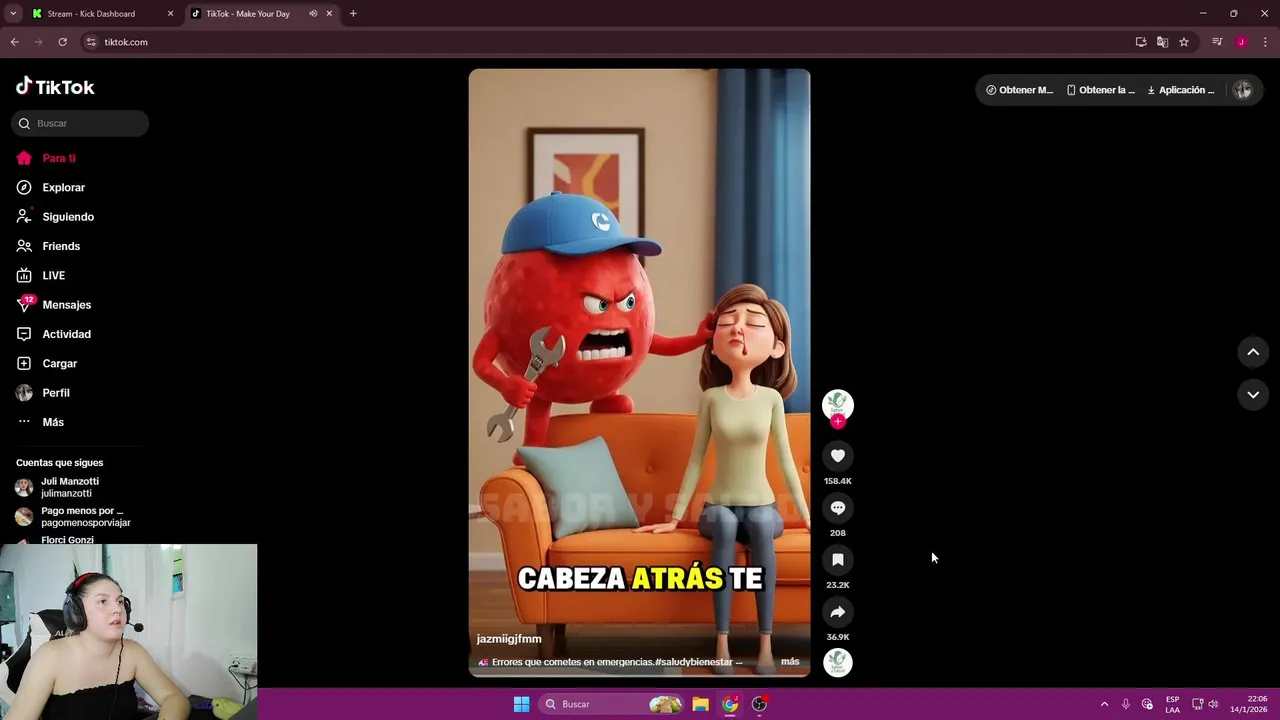This screenshot has height=720, width=1280.
Task: Open Chrome three-dot menu
Action: (1265, 42)
